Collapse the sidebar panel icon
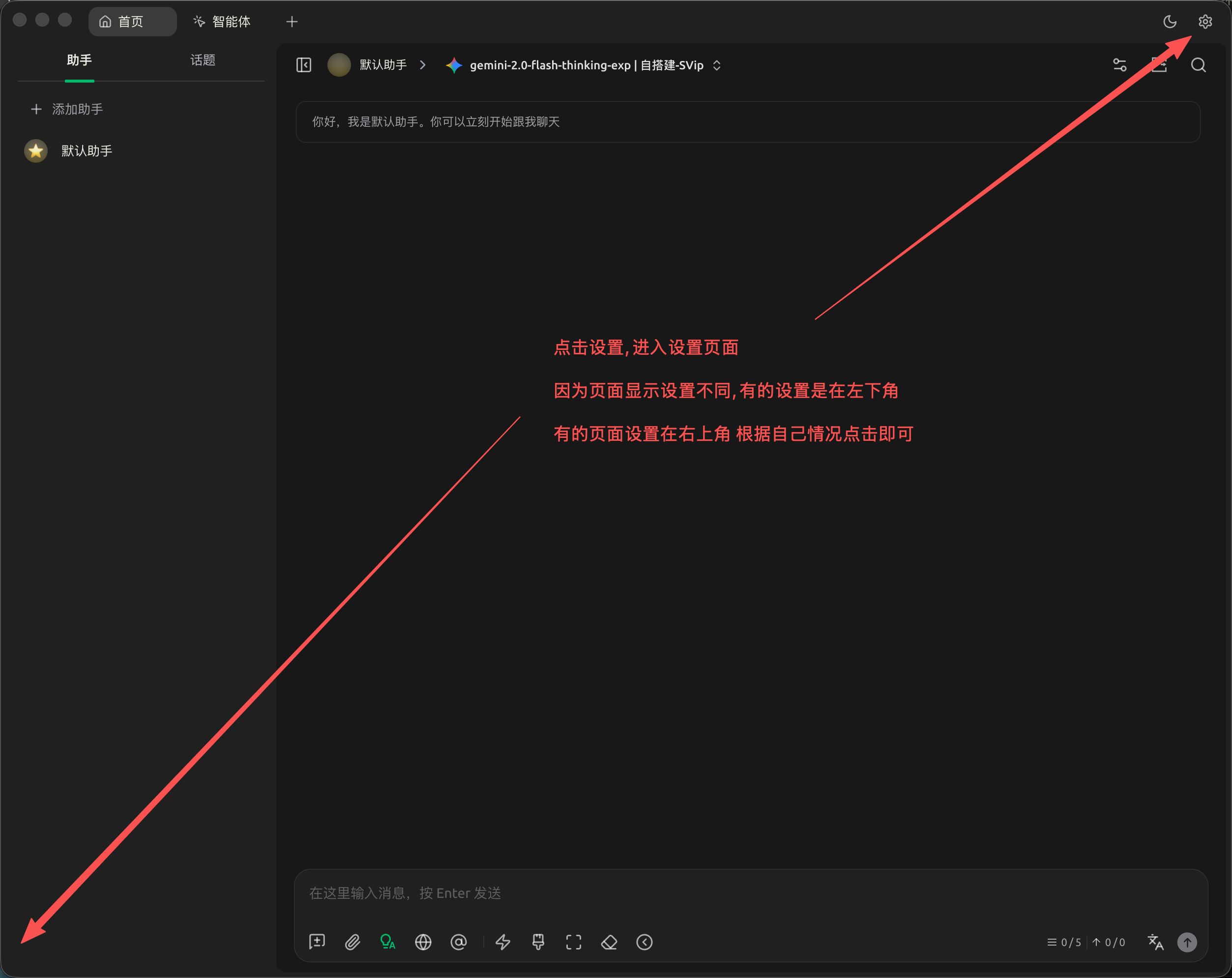The height and width of the screenshot is (978, 1232). 304,65
